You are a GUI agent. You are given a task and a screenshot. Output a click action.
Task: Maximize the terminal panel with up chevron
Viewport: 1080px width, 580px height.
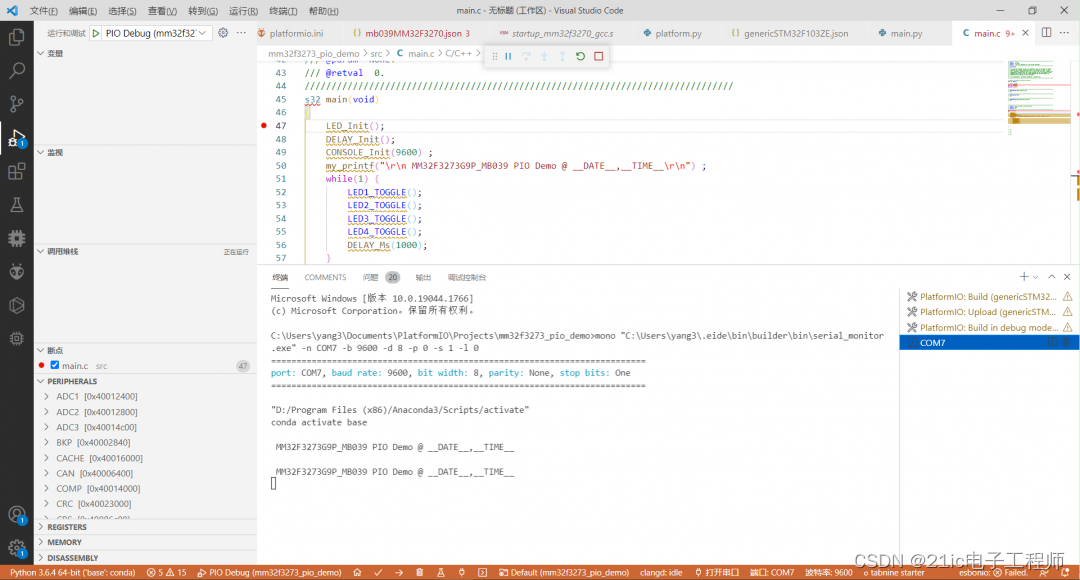(x=1052, y=277)
